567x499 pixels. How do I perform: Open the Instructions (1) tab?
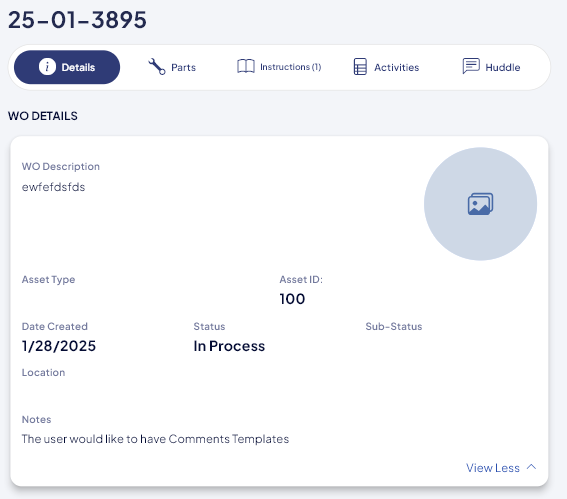click(279, 67)
